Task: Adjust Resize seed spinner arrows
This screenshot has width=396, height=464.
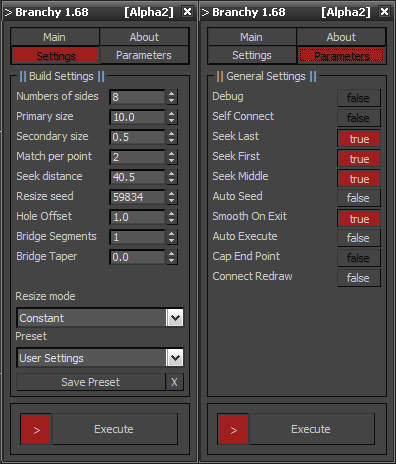Action: point(172,197)
